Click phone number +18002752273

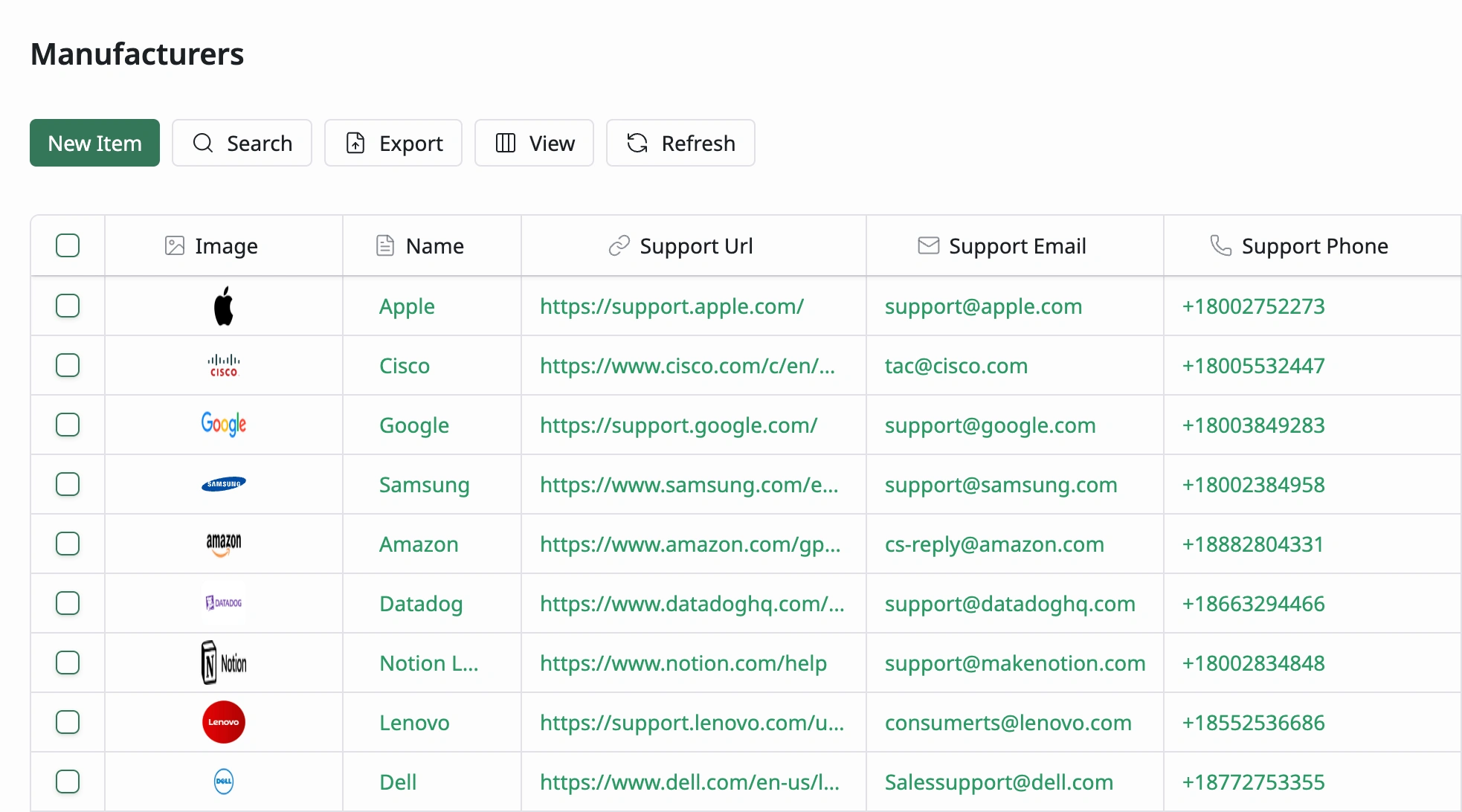(1254, 306)
